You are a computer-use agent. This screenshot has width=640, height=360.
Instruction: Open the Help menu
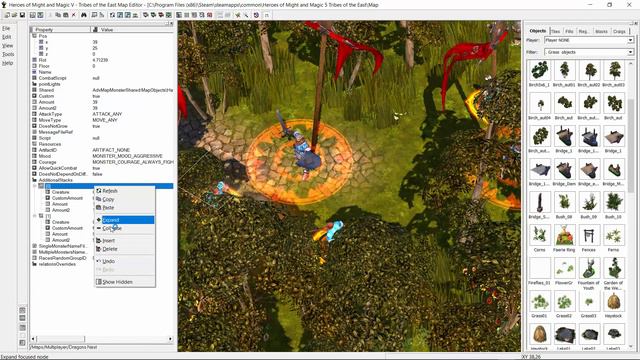(8, 63)
